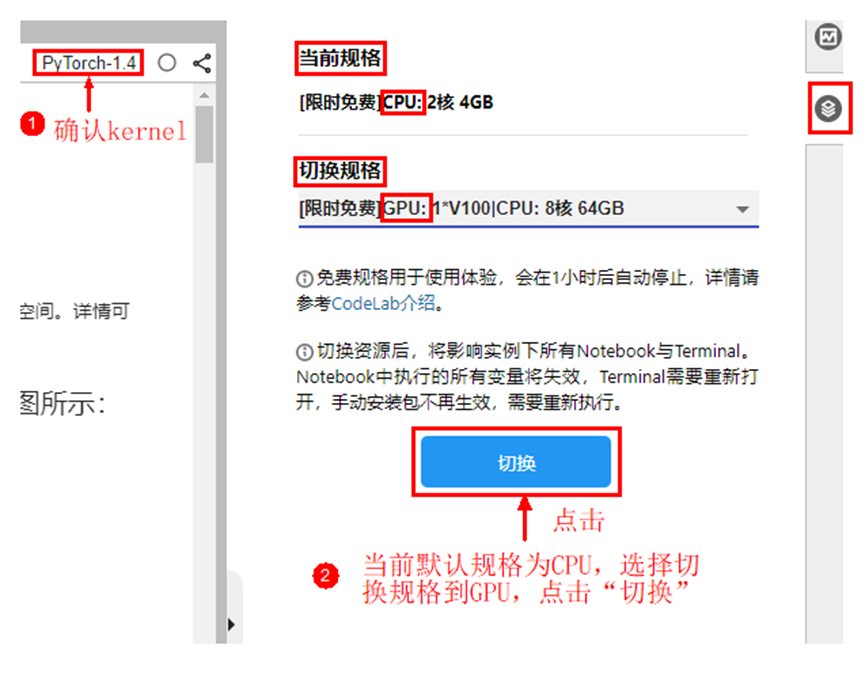Click the kernel idle status circle
Screen dimensions: 865x698
[x=167, y=63]
